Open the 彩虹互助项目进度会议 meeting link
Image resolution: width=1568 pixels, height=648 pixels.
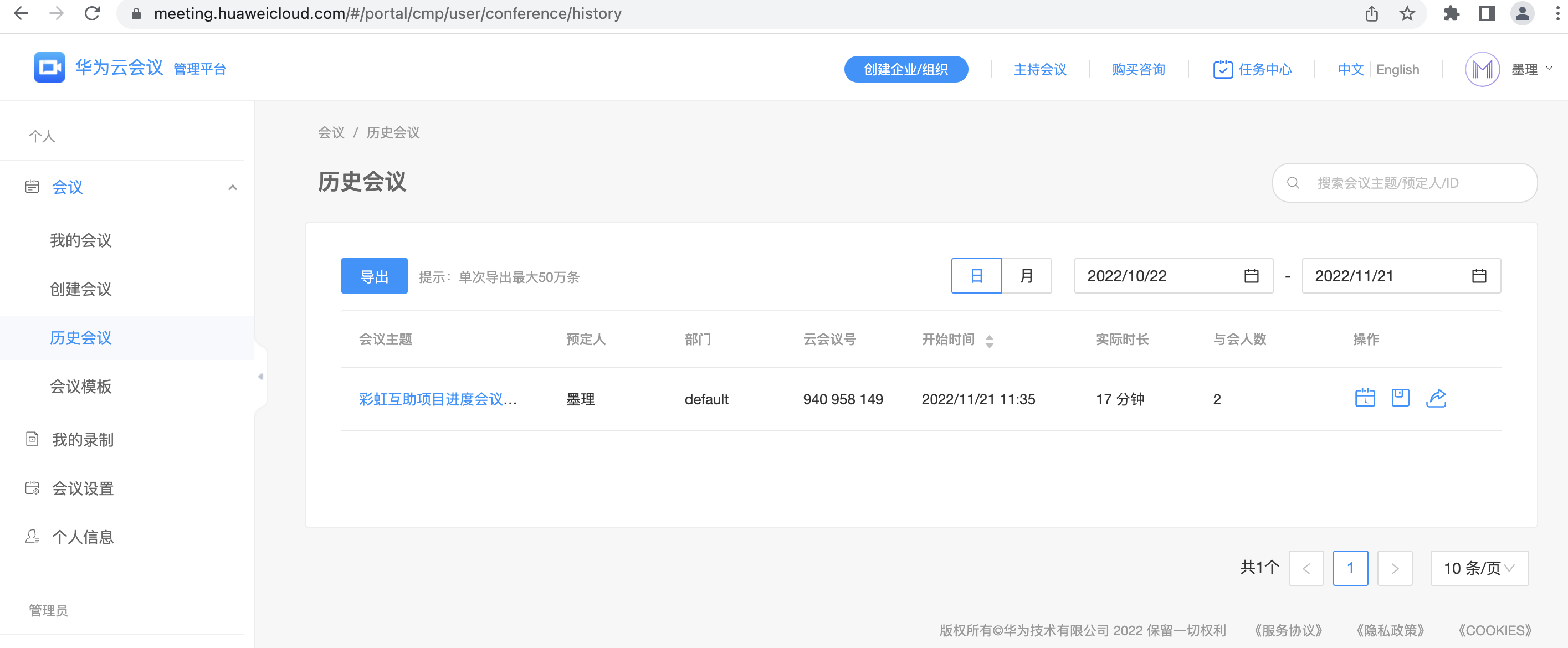coord(437,399)
